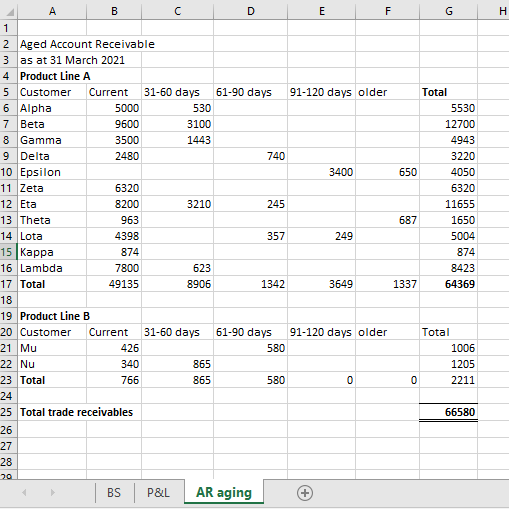Switch to the BS sheet tab
The width and height of the screenshot is (509, 509).
(x=114, y=493)
